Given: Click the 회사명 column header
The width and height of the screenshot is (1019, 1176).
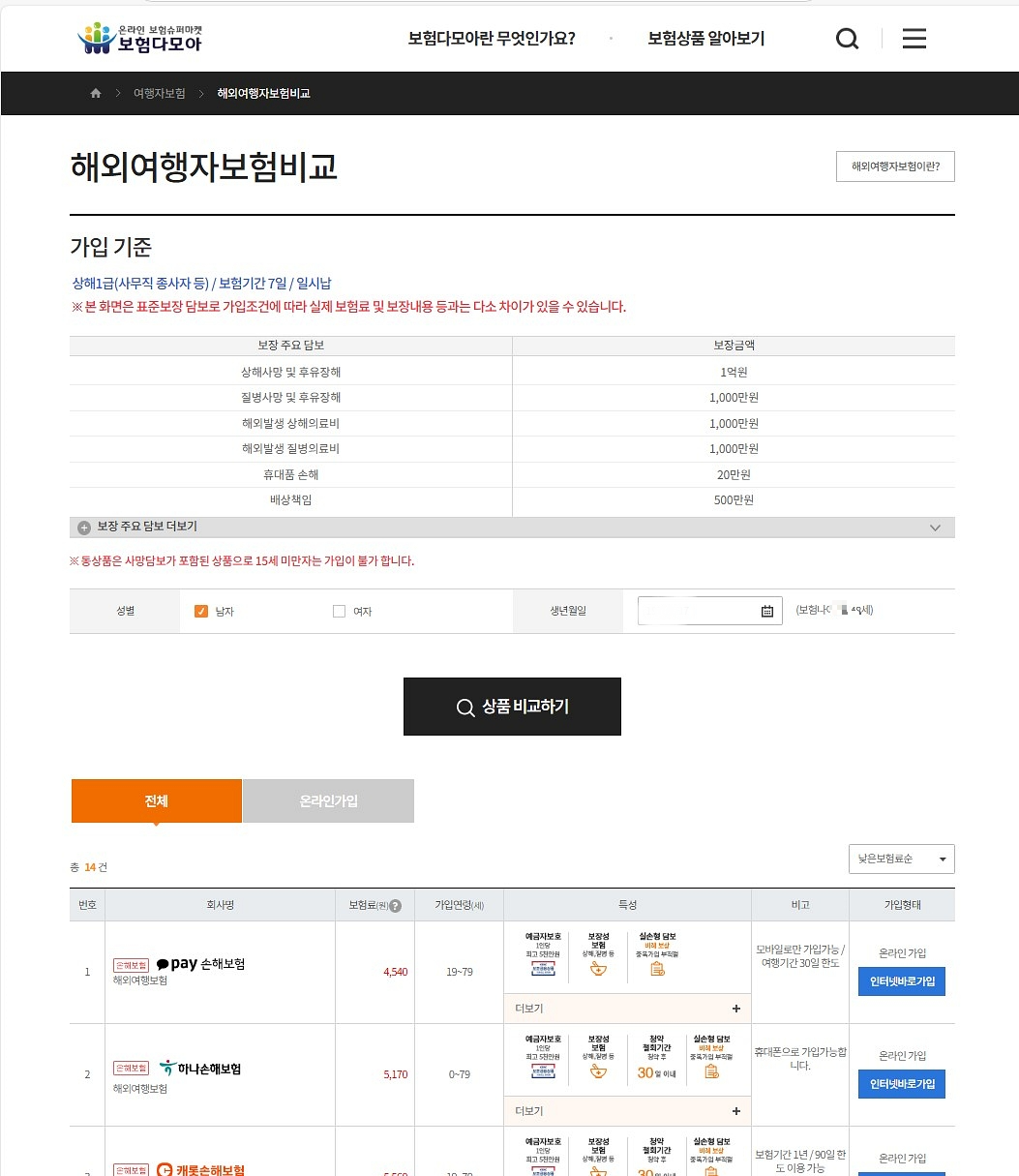Looking at the screenshot, I should [x=221, y=905].
